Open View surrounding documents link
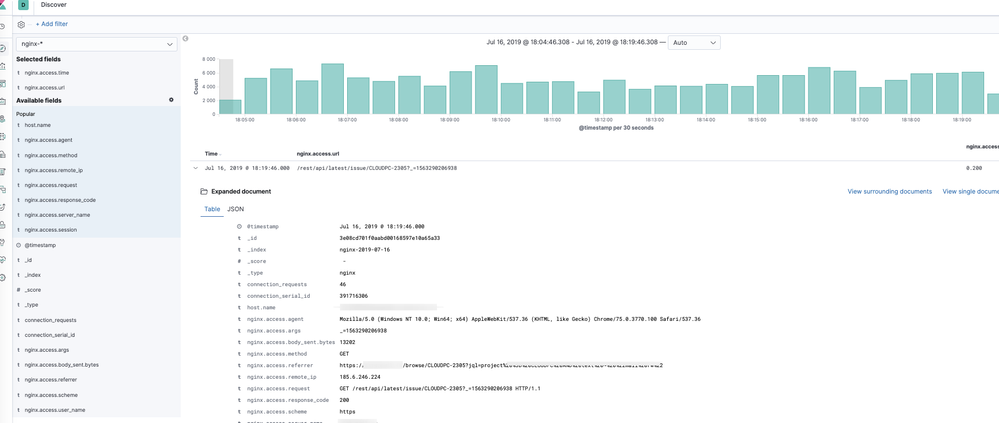The width and height of the screenshot is (999, 423). [x=889, y=191]
